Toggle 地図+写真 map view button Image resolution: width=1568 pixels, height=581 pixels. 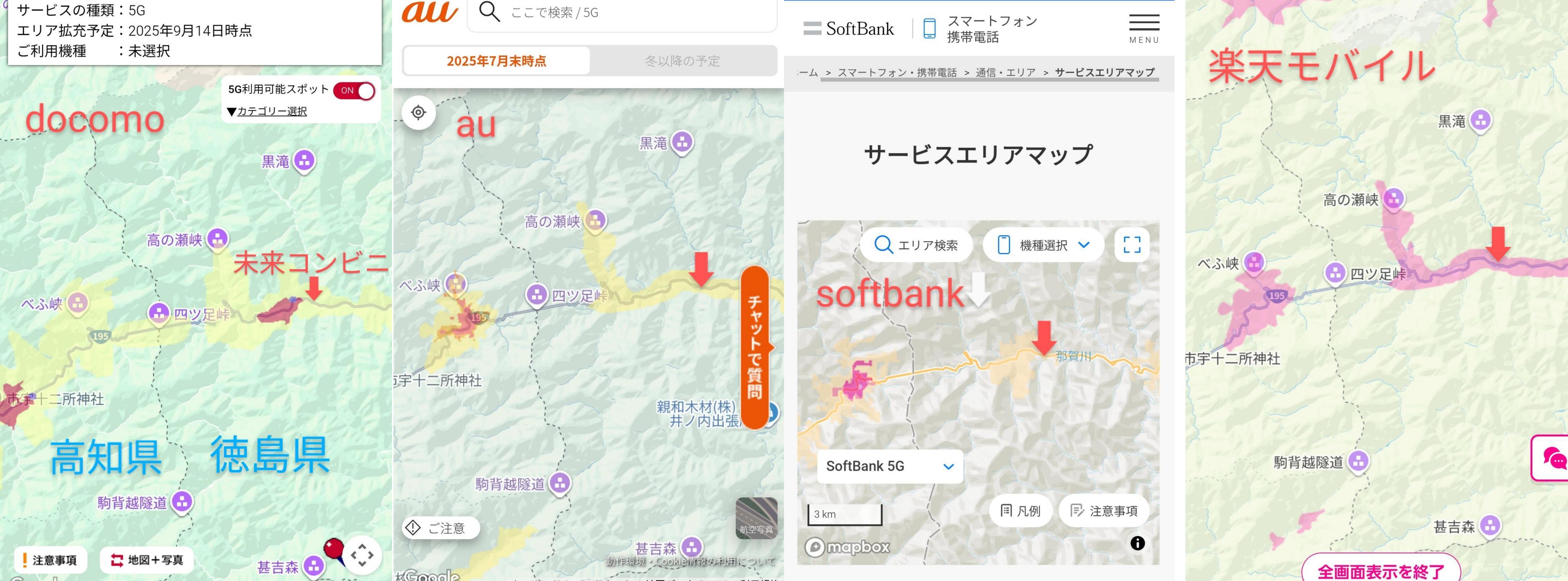[147, 560]
